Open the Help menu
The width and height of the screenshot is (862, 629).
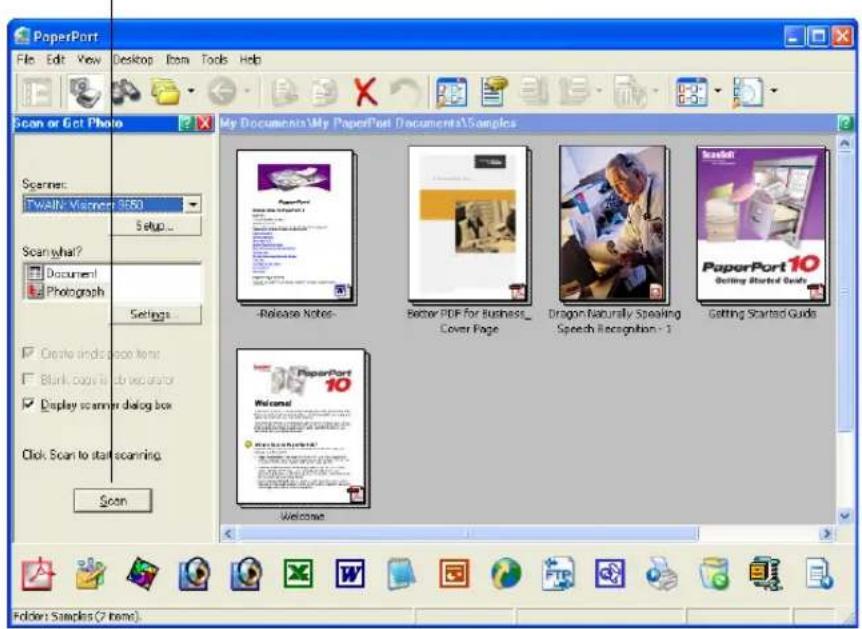pyautogui.click(x=250, y=59)
